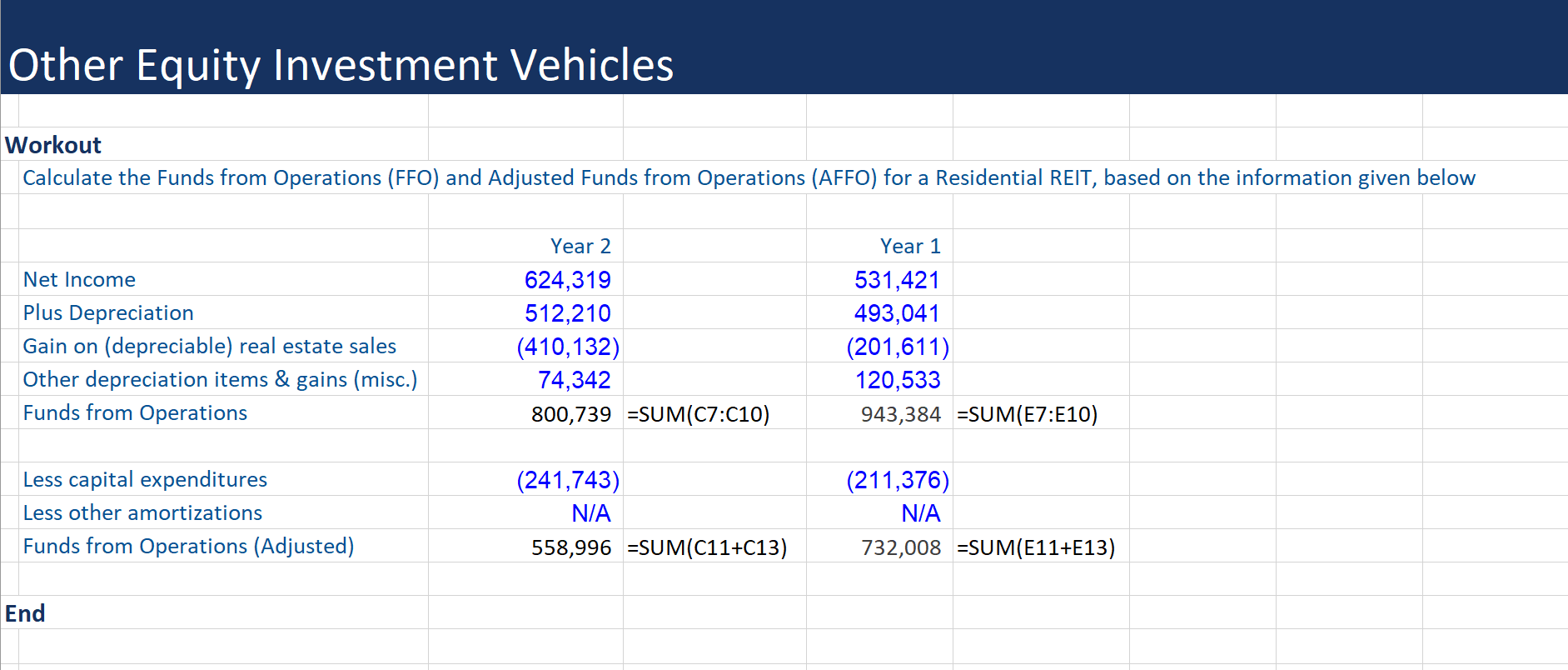The height and width of the screenshot is (670, 1568).
Task: Click the =SUM(C11+C13) formula text
Action: pyautogui.click(x=707, y=547)
